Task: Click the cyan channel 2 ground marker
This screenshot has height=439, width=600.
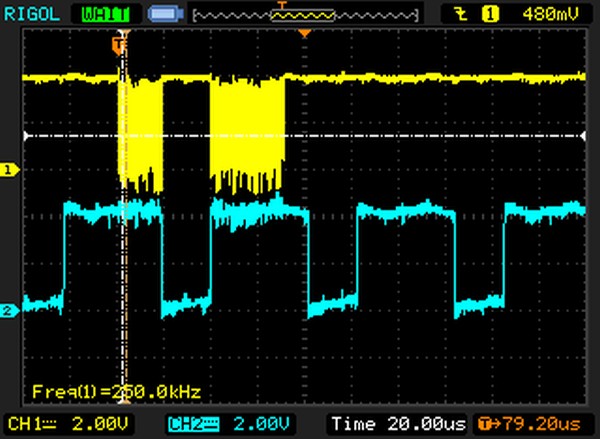Action: point(8,311)
